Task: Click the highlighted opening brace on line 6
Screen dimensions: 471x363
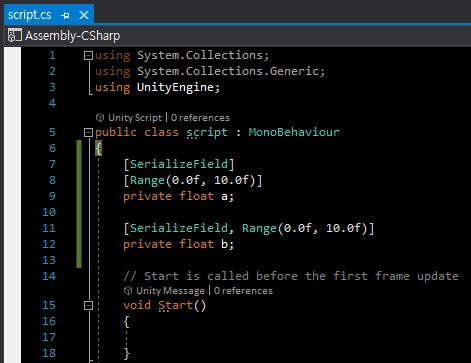Action: [99, 148]
